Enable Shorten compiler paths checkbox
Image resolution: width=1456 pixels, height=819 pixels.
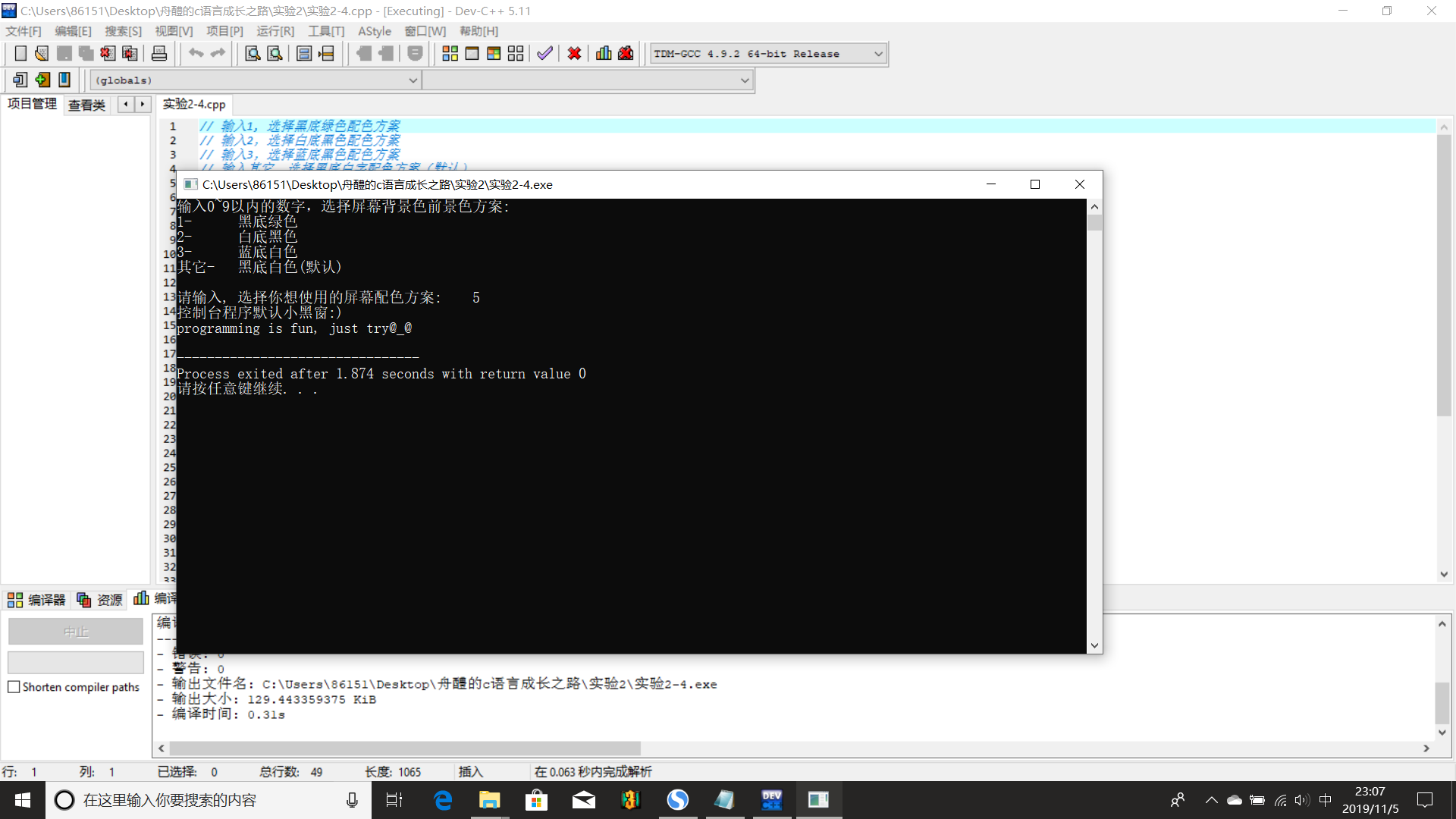click(14, 687)
